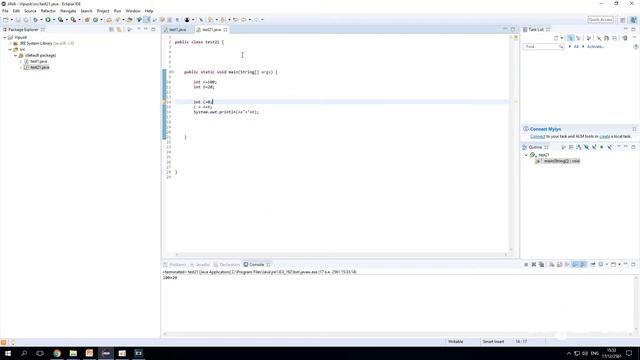Collapse the Vipusk project tree node

coord(5,37)
